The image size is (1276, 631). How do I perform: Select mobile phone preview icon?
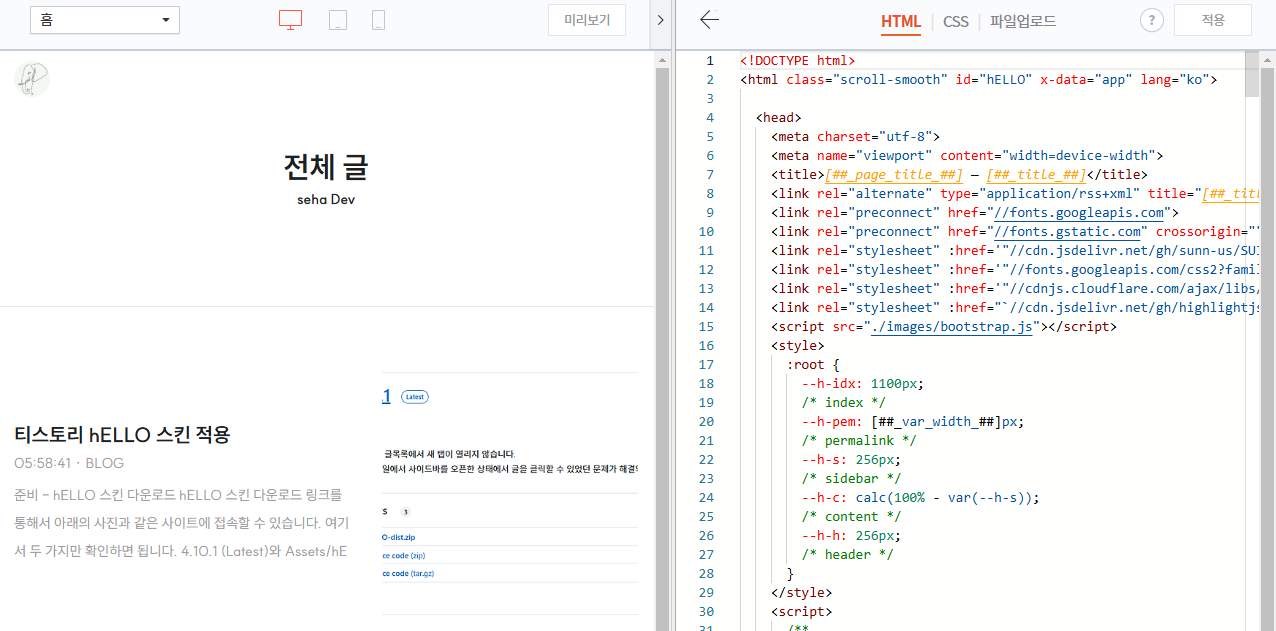click(x=378, y=20)
